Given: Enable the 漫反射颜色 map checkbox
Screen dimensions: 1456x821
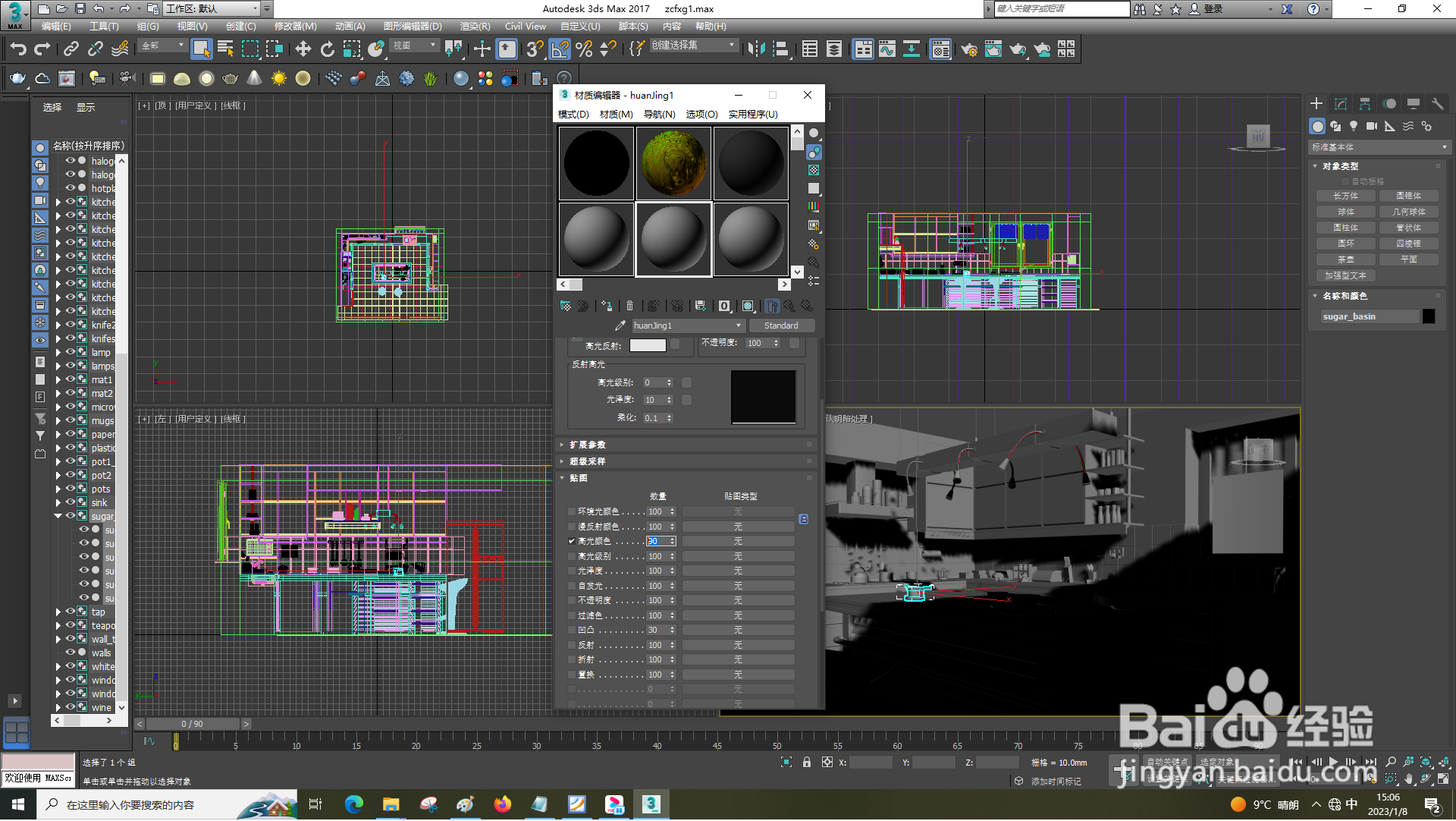Looking at the screenshot, I should click(x=572, y=527).
